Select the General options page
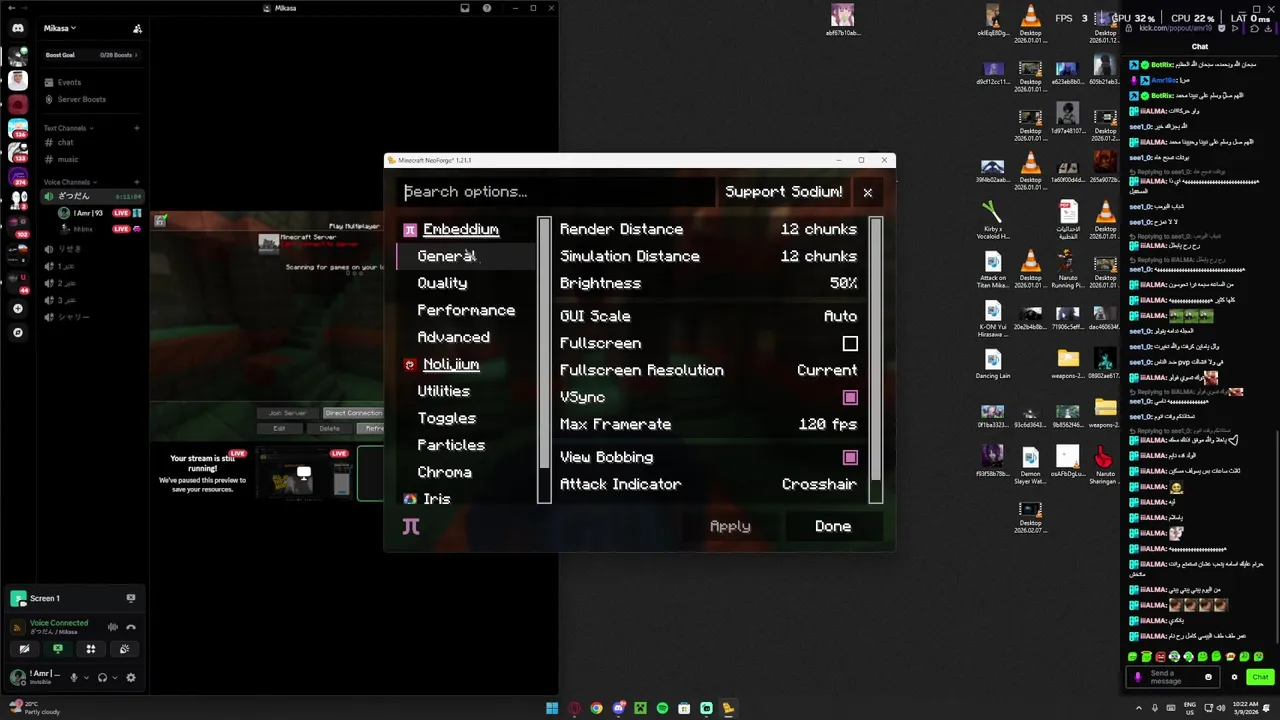This screenshot has width=1280, height=720. (x=466, y=256)
